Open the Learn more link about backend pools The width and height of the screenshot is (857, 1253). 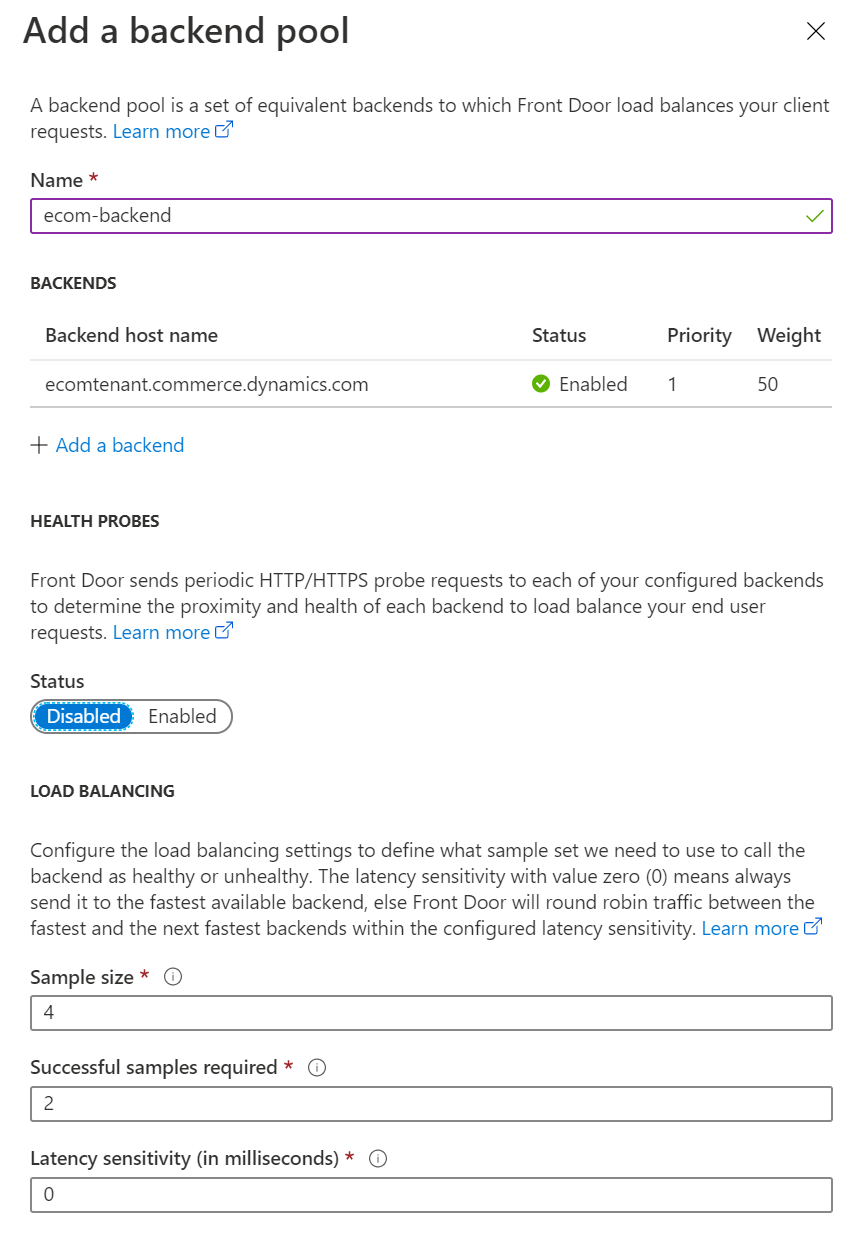point(161,130)
